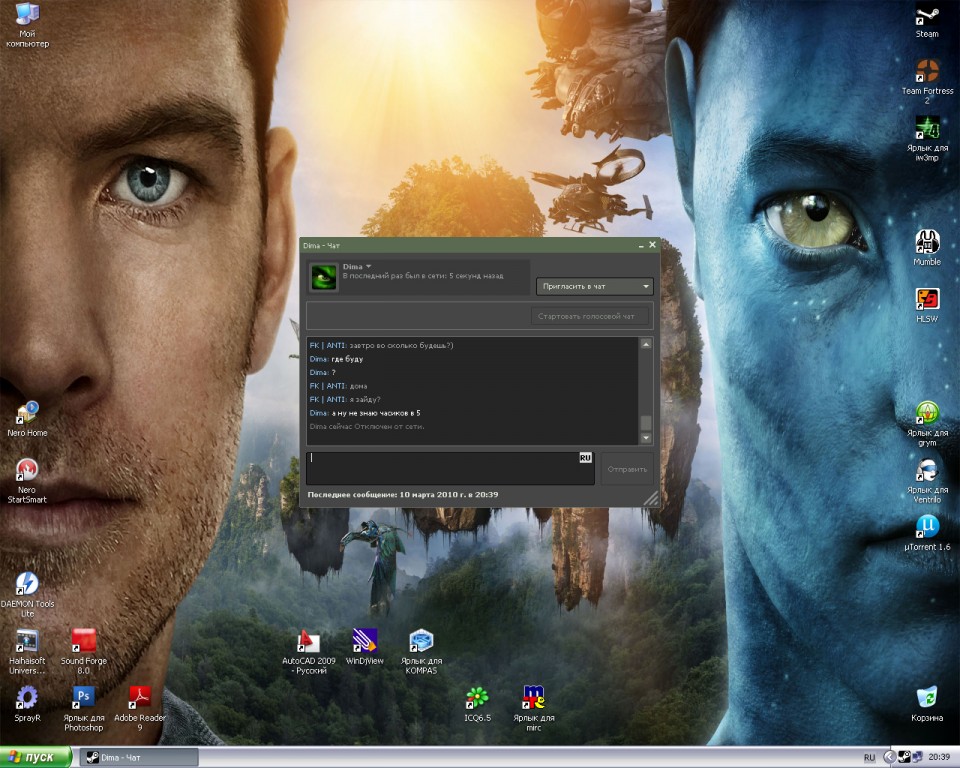This screenshot has width=960, height=768.
Task: Open the пуск Start button
Action: click(x=36, y=757)
